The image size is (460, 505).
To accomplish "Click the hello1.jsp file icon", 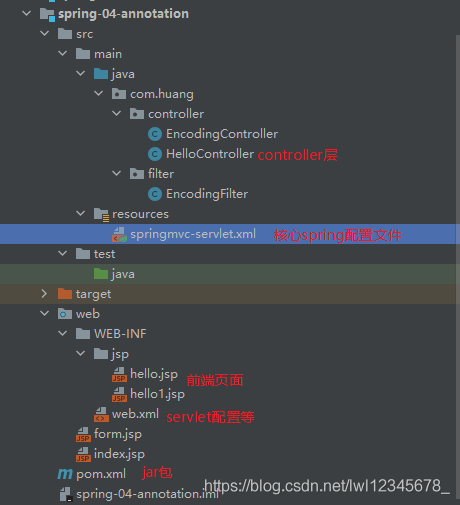I will pyautogui.click(x=119, y=394).
